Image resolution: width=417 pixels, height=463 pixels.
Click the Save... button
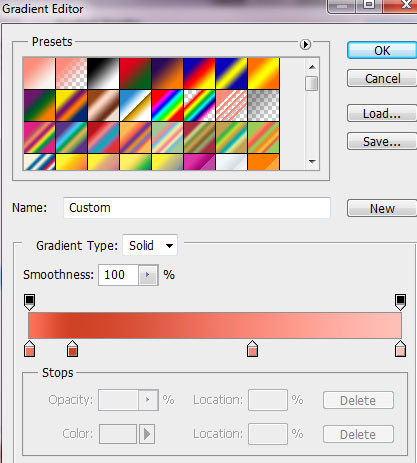382,142
